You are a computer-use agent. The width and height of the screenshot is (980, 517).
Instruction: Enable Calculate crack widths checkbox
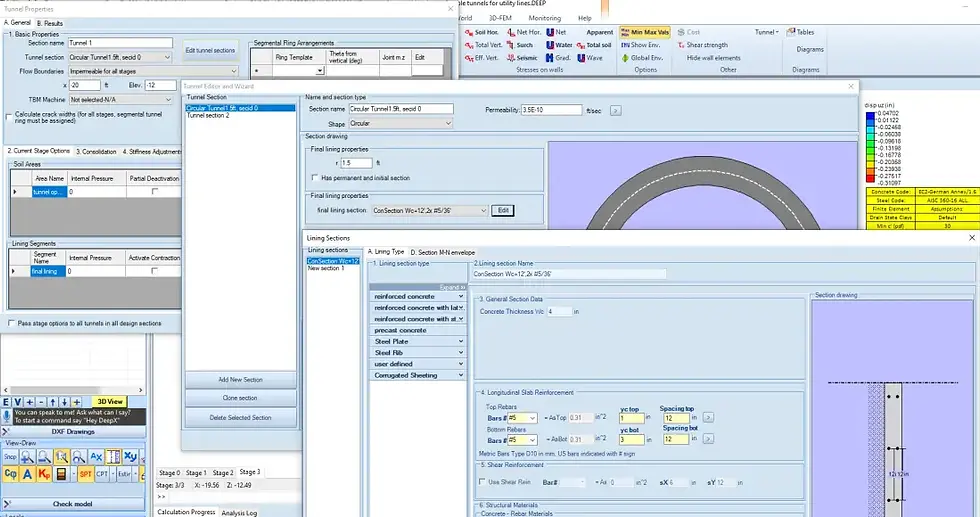point(9,116)
